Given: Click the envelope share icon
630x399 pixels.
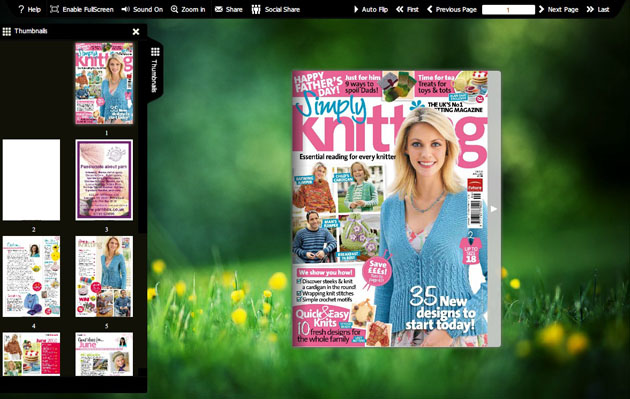Looking at the screenshot, I should point(219,9).
